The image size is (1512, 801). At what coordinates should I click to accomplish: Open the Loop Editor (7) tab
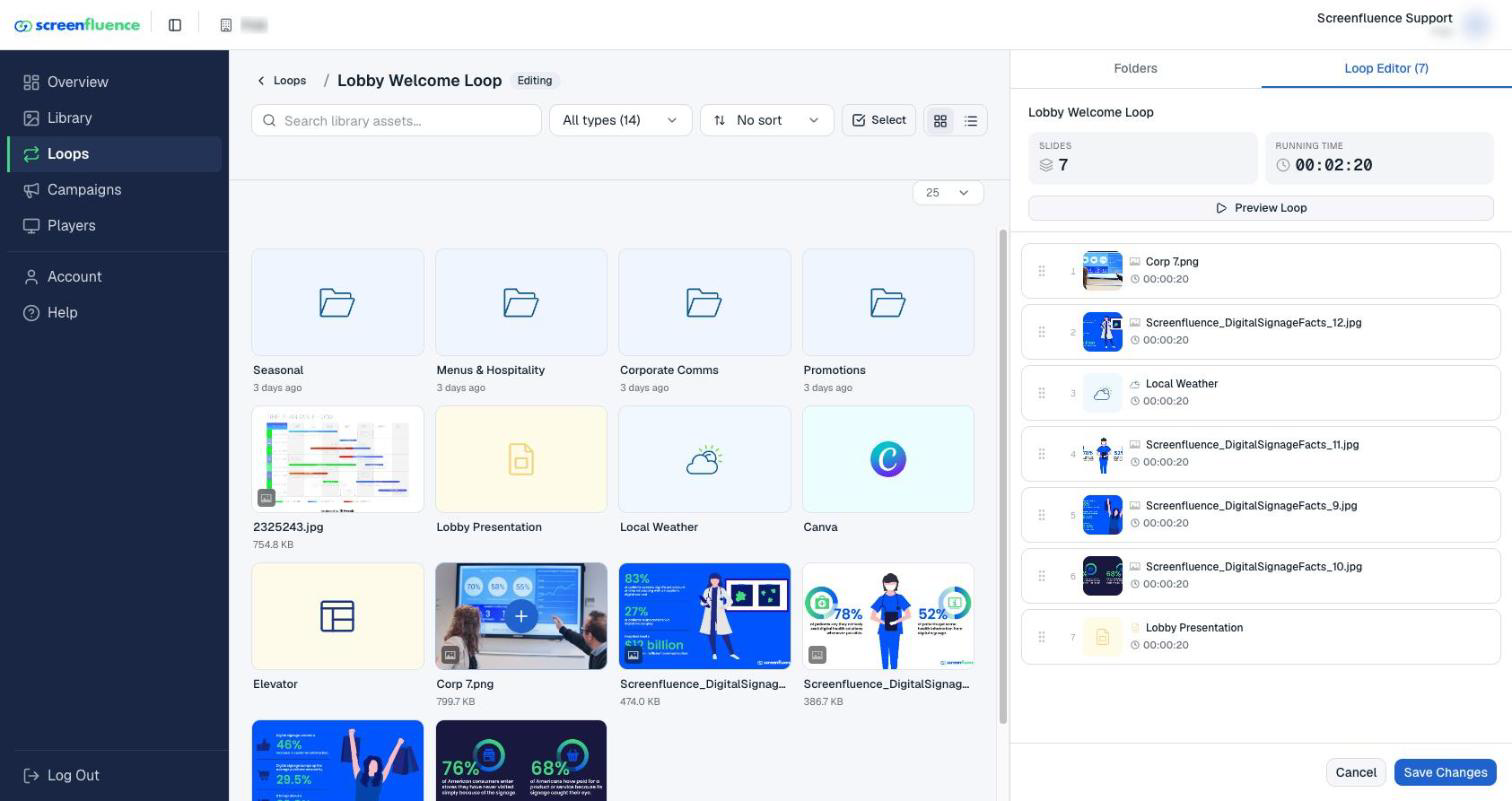pos(1386,68)
